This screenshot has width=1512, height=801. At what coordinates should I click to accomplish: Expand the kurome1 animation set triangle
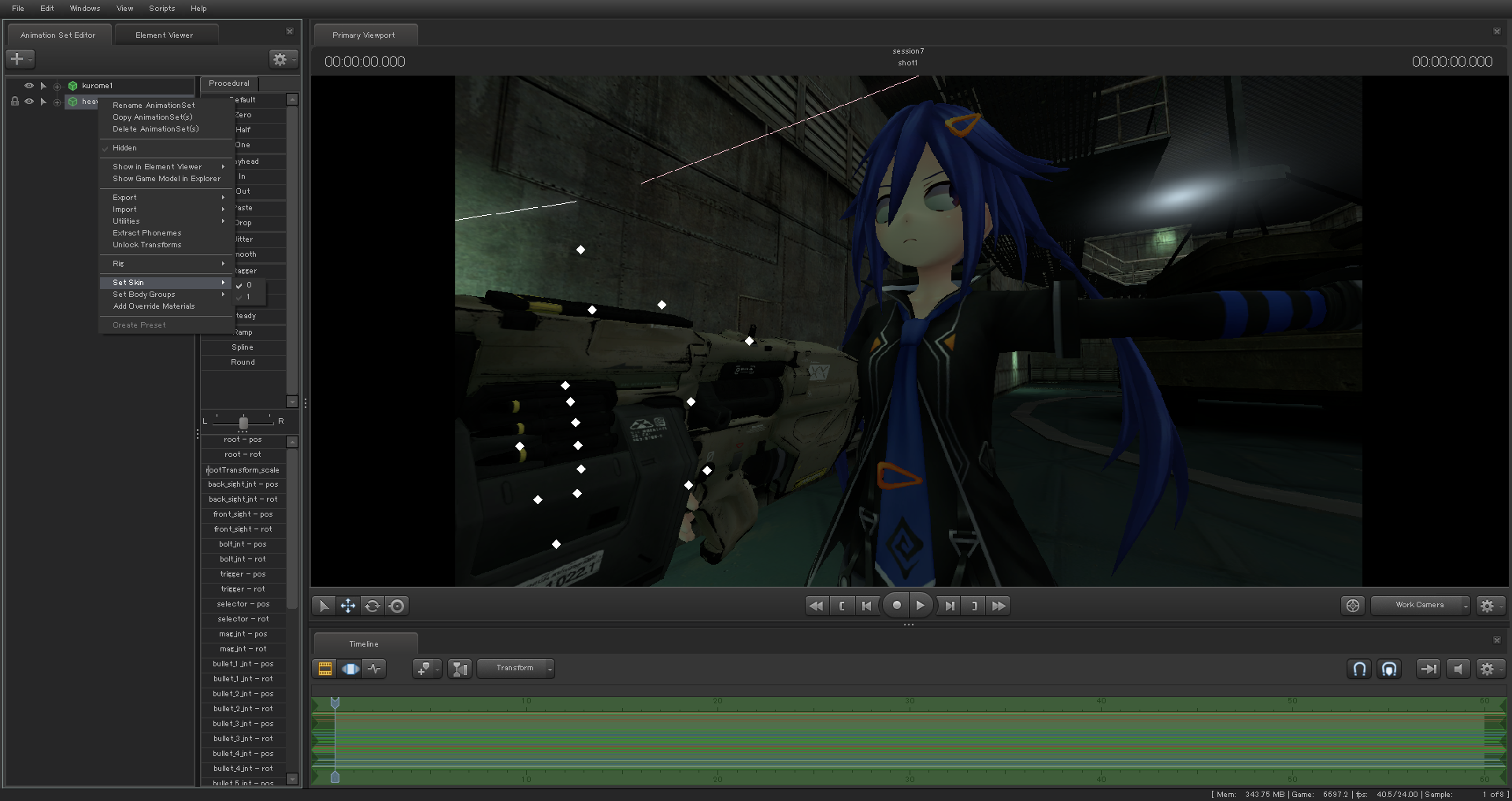(43, 86)
